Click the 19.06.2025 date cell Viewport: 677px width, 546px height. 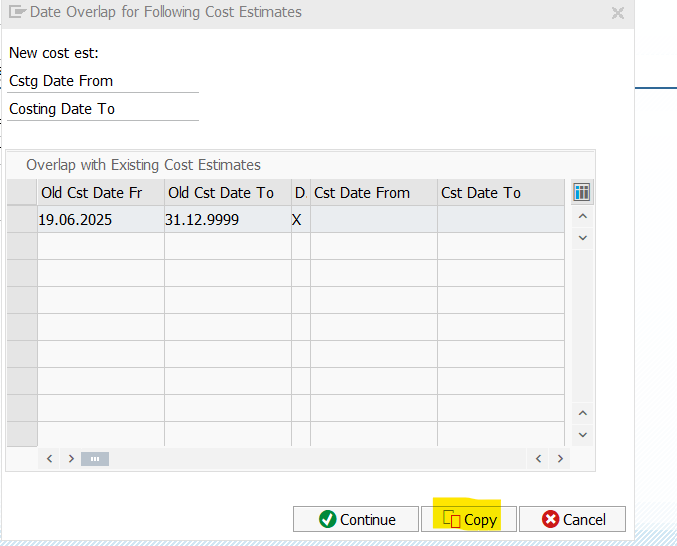(100, 220)
